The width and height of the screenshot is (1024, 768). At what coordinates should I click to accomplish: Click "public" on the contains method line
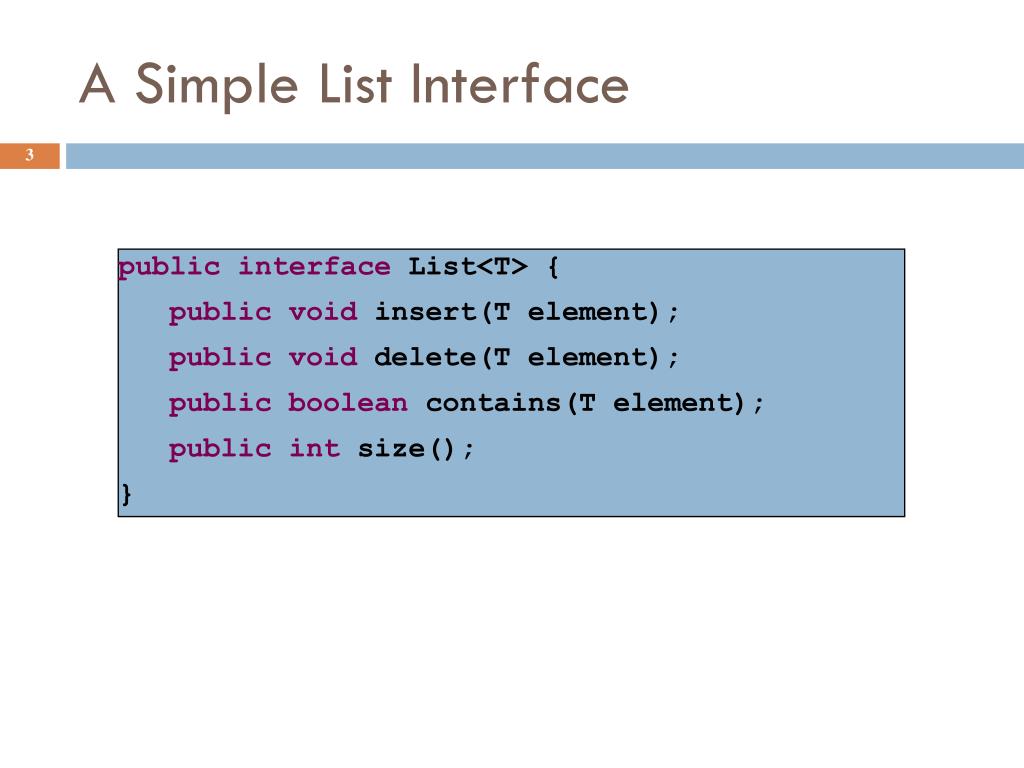pos(220,403)
